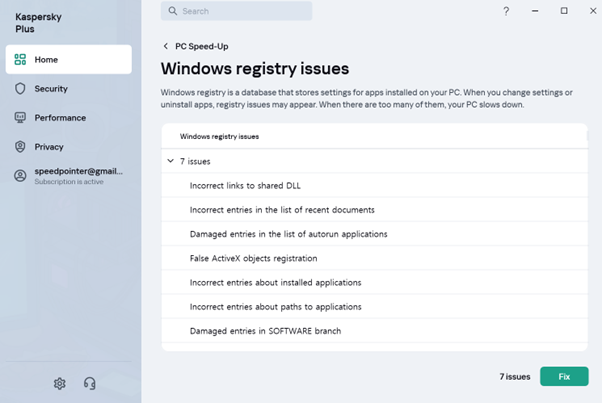The width and height of the screenshot is (602, 403).
Task: Click the Privacy badge icon
Action: (x=20, y=147)
